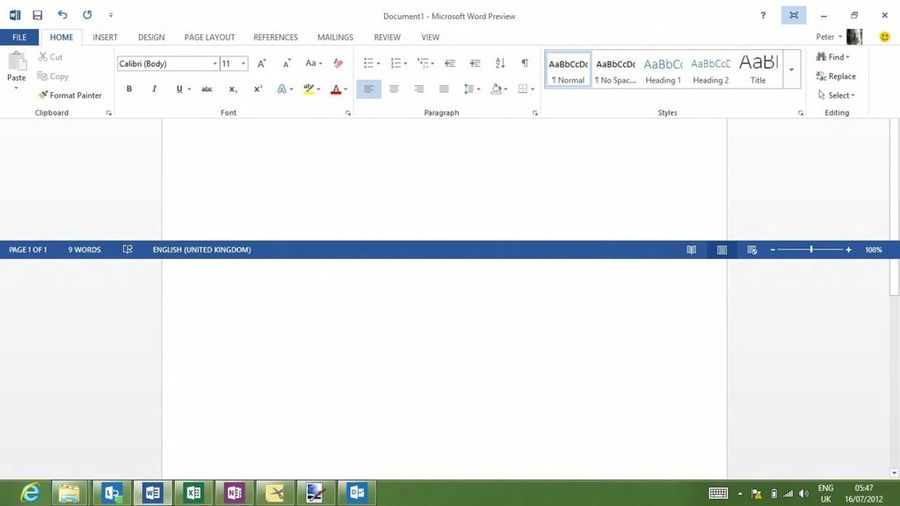Screen dimensions: 900x506
Task: Click the Format Painter tool
Action: click(70, 95)
